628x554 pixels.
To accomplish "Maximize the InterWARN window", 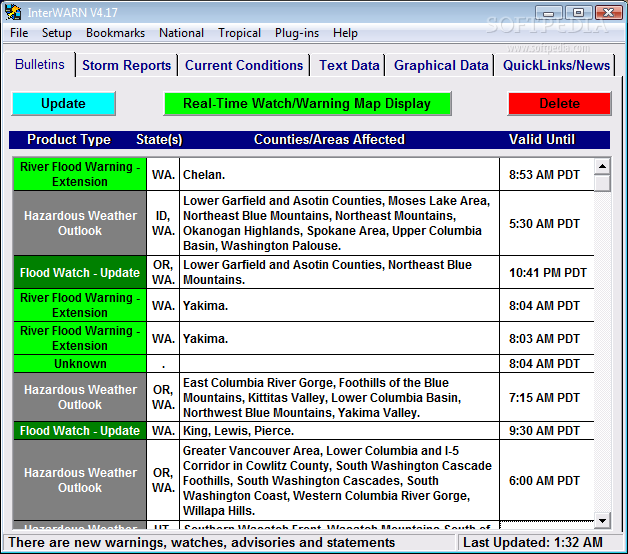I will (578, 13).
